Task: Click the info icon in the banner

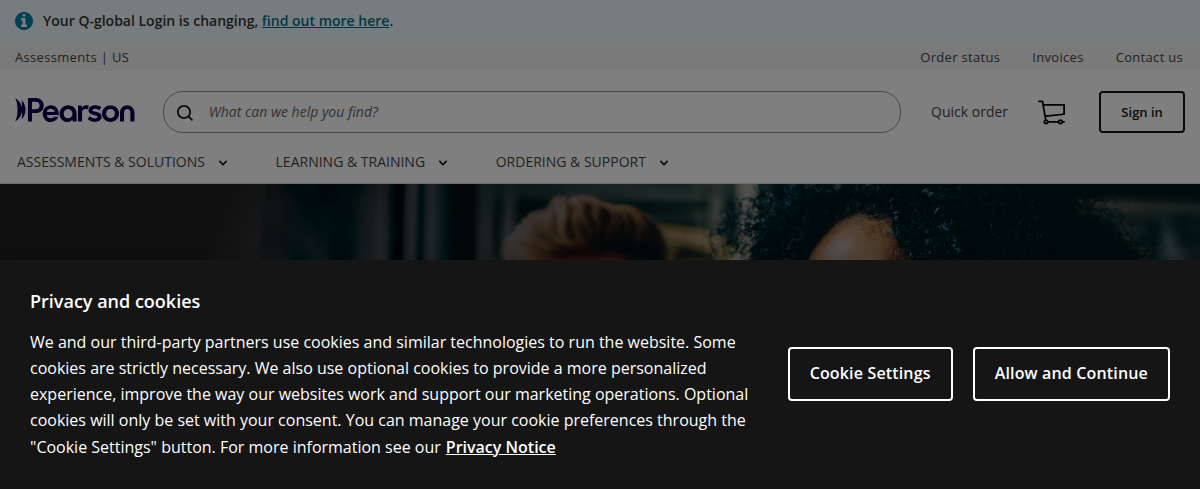Action: click(x=24, y=21)
